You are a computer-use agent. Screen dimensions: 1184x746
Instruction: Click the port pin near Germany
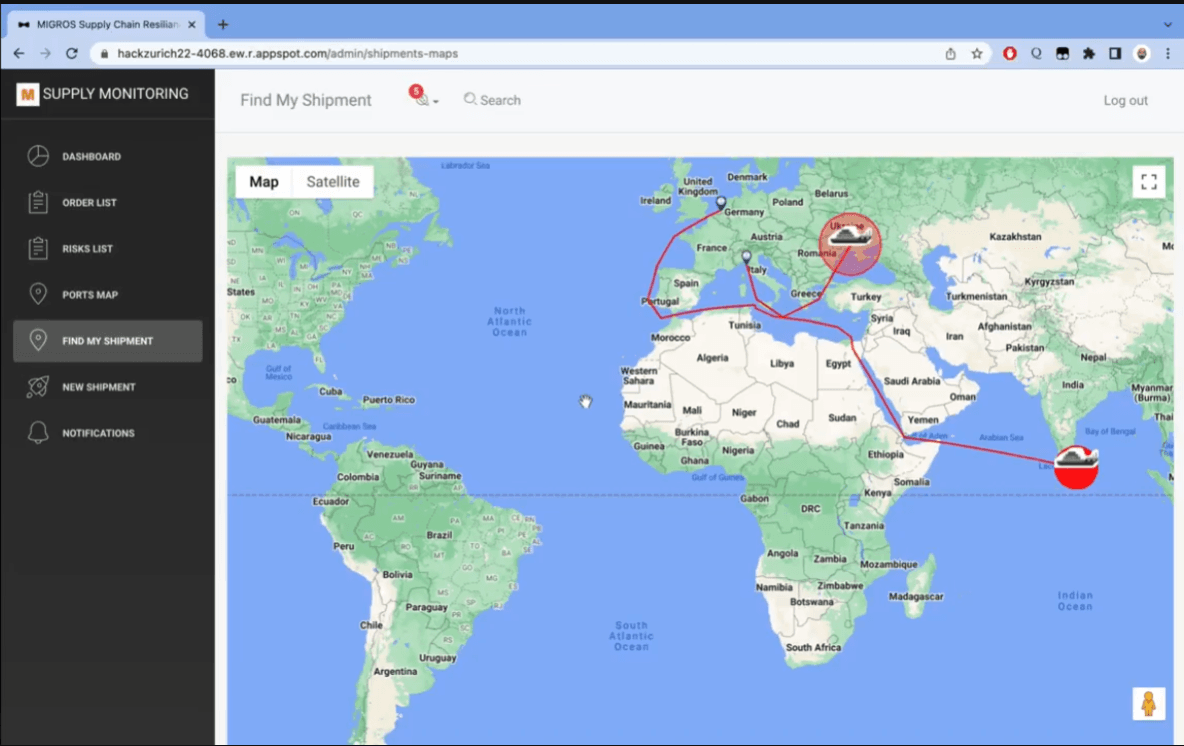pos(721,203)
